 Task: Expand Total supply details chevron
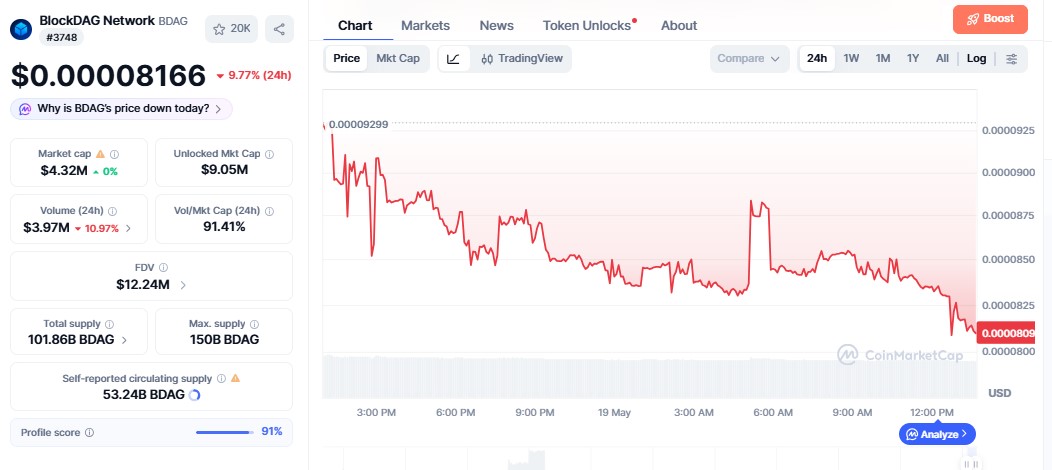pos(124,340)
